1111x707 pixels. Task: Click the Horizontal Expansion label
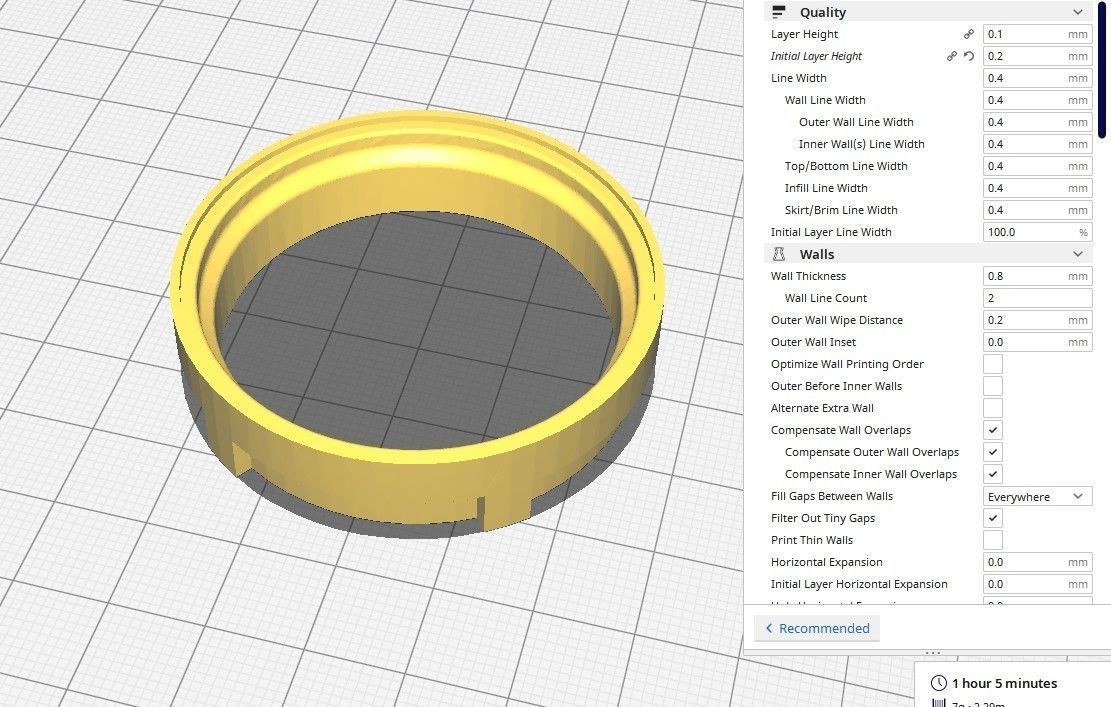coord(827,562)
